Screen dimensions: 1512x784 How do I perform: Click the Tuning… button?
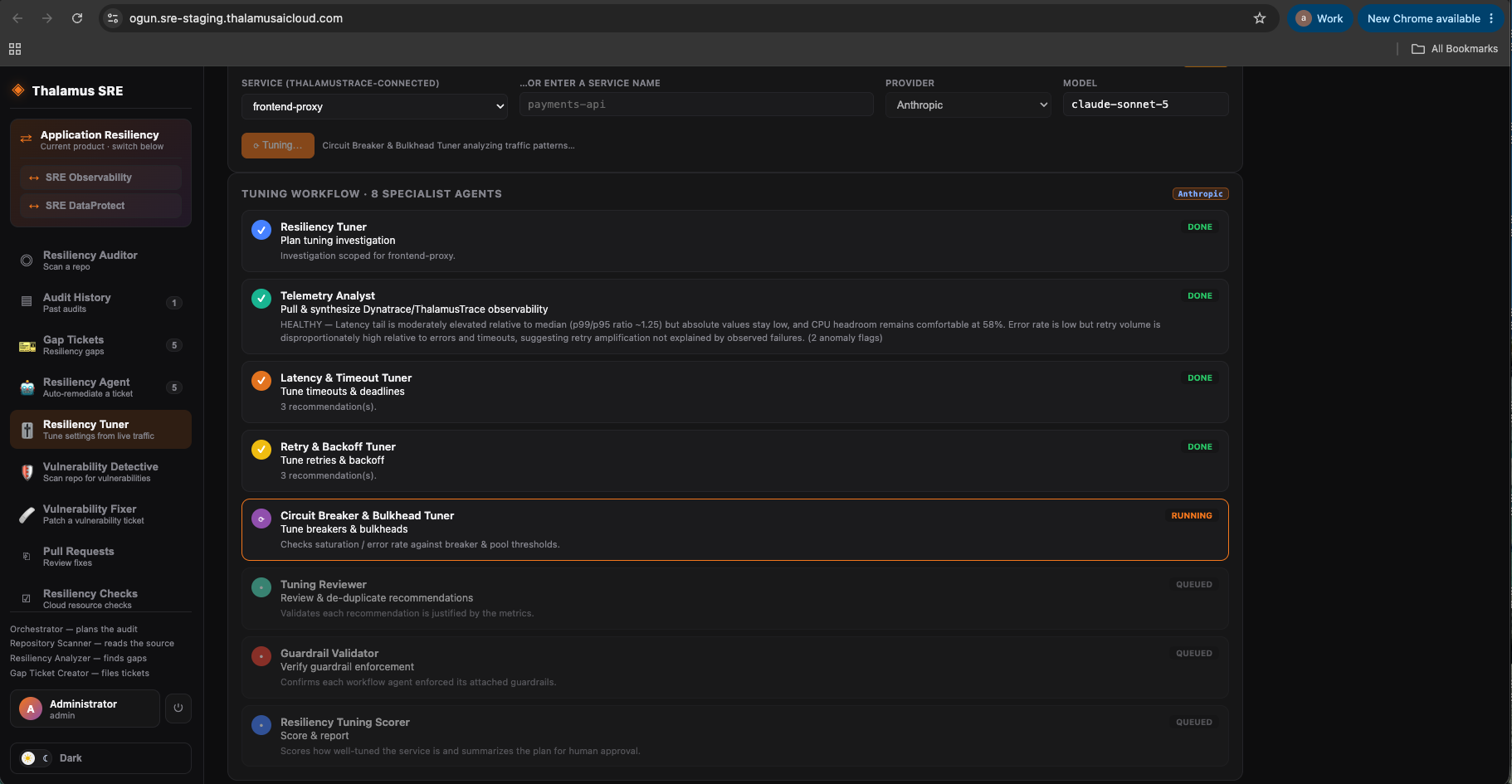(278, 145)
